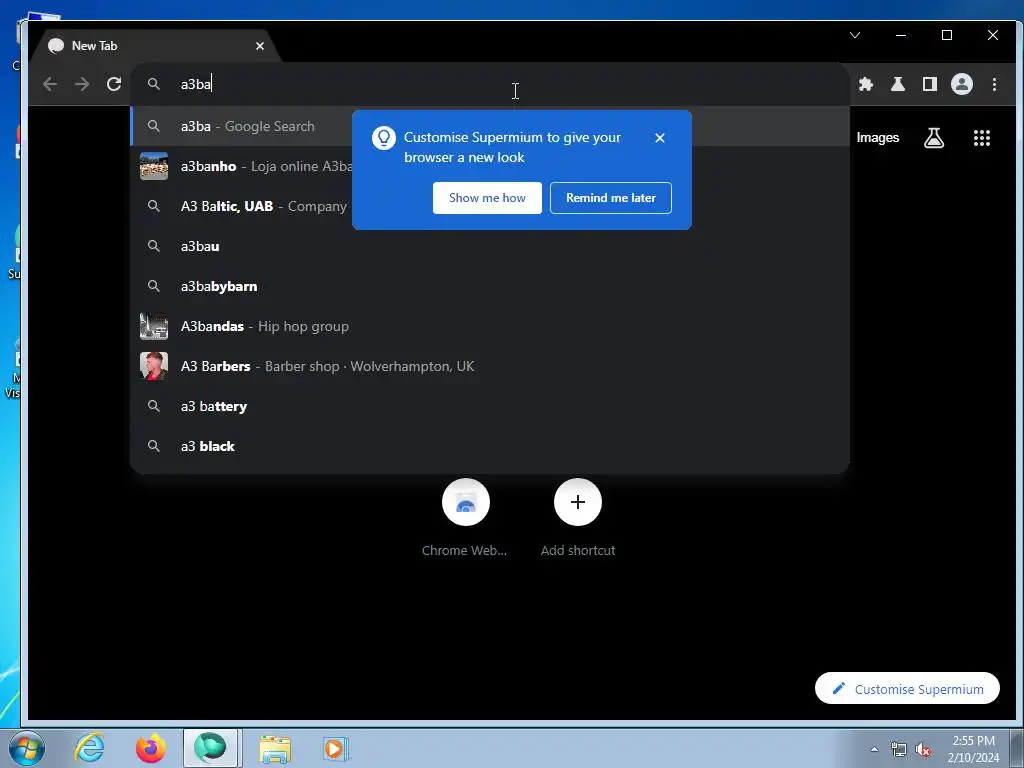Toggle the side panel icon
This screenshot has width=1024, height=768.
pos(929,84)
